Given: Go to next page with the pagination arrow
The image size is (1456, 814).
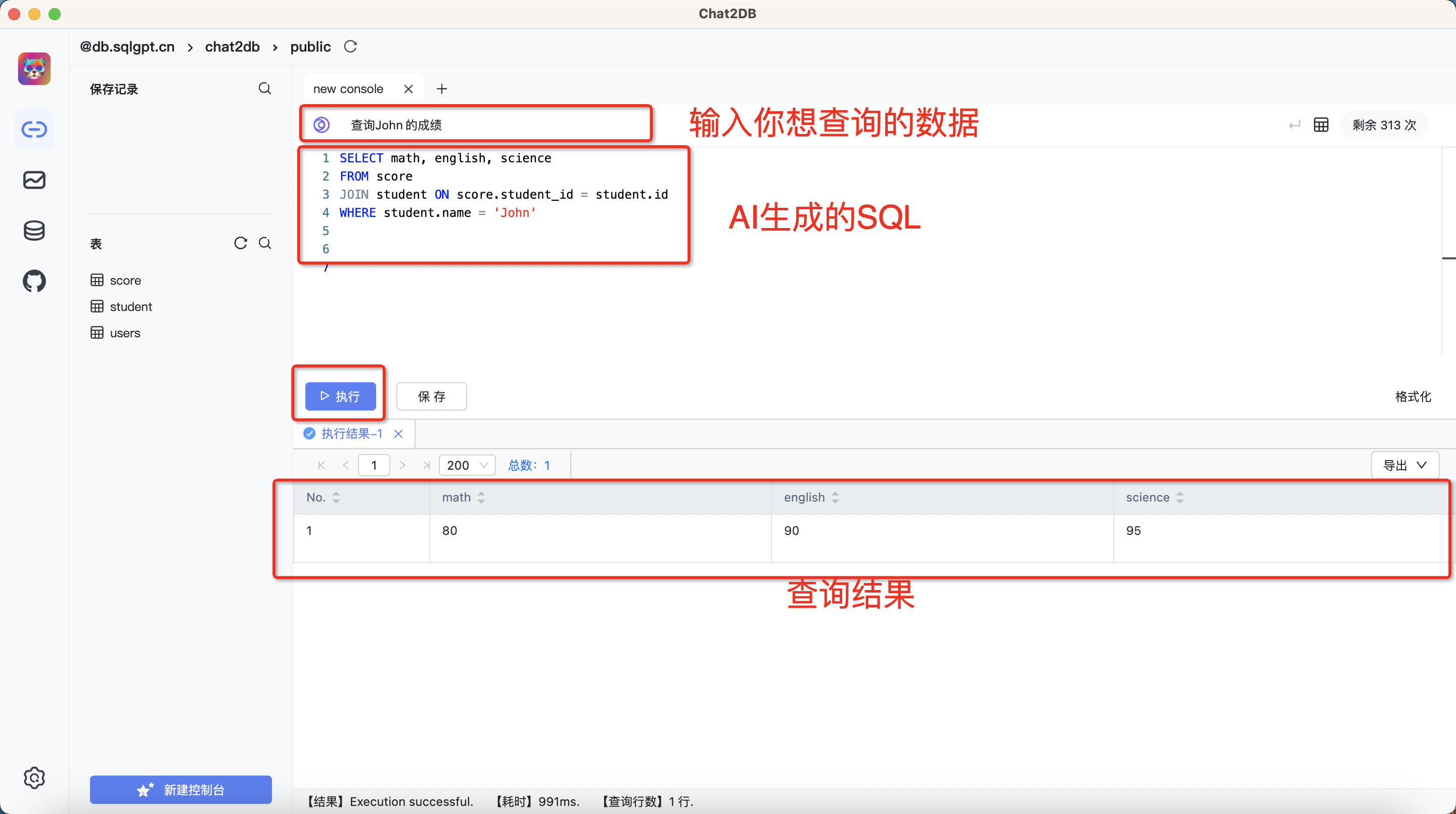Looking at the screenshot, I should point(402,465).
